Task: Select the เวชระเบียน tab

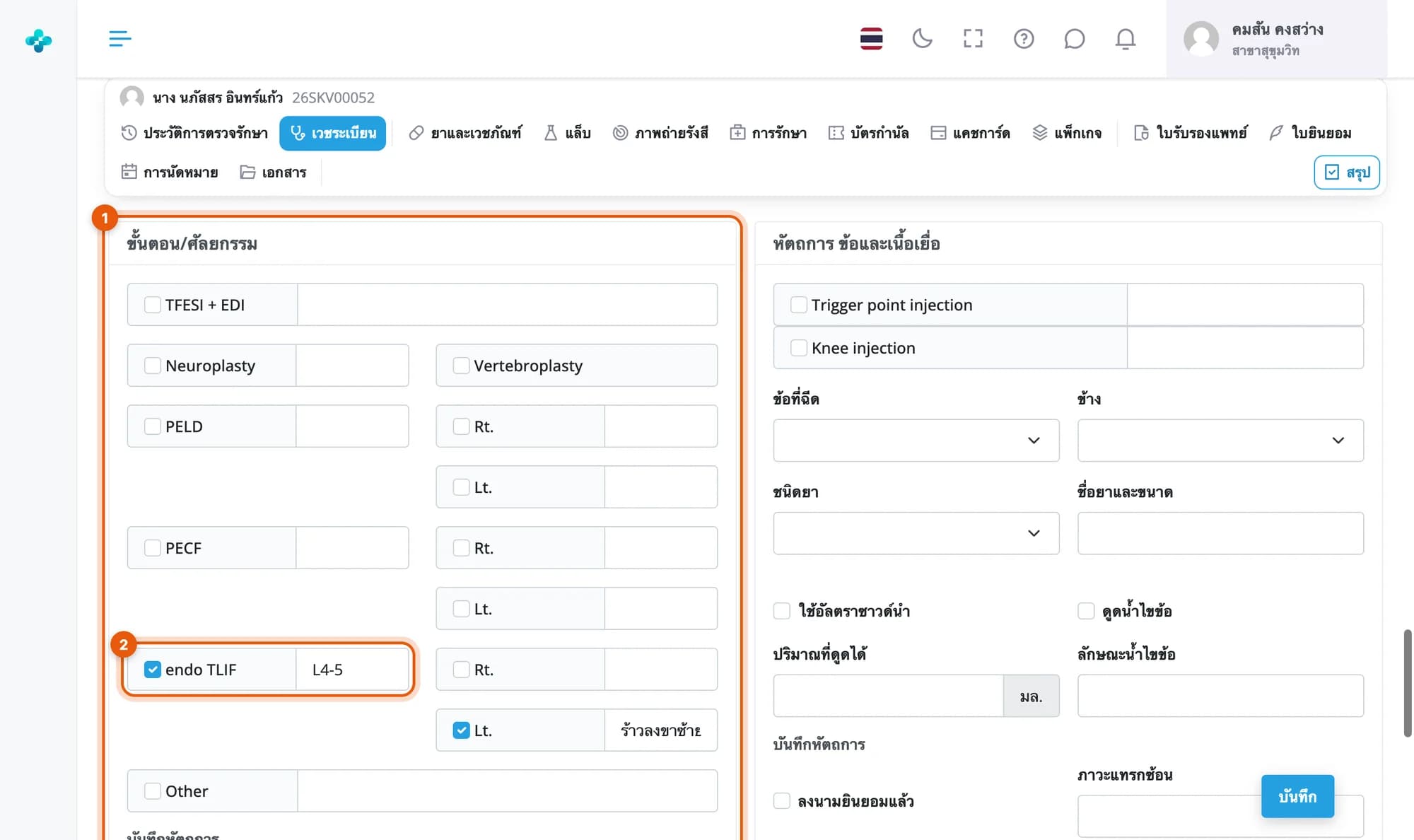Action: [332, 133]
